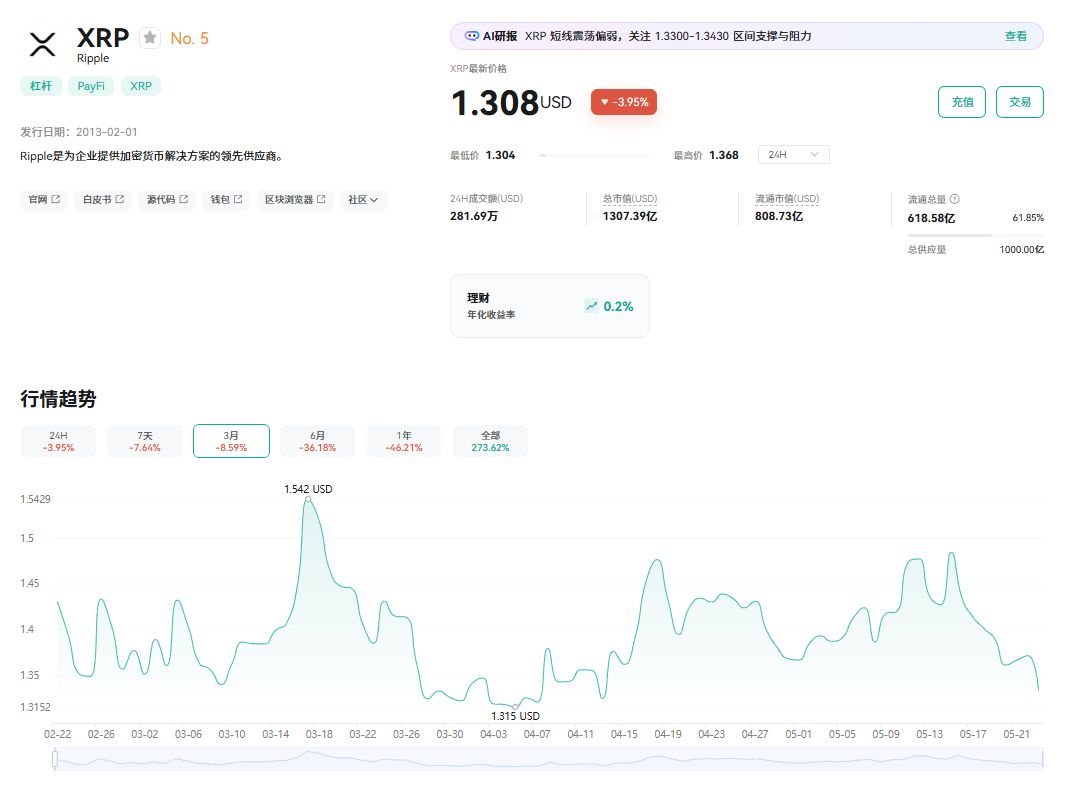The width and height of the screenshot is (1068, 812).
Task: Click external link icon beside 钱包
Action: [238, 199]
